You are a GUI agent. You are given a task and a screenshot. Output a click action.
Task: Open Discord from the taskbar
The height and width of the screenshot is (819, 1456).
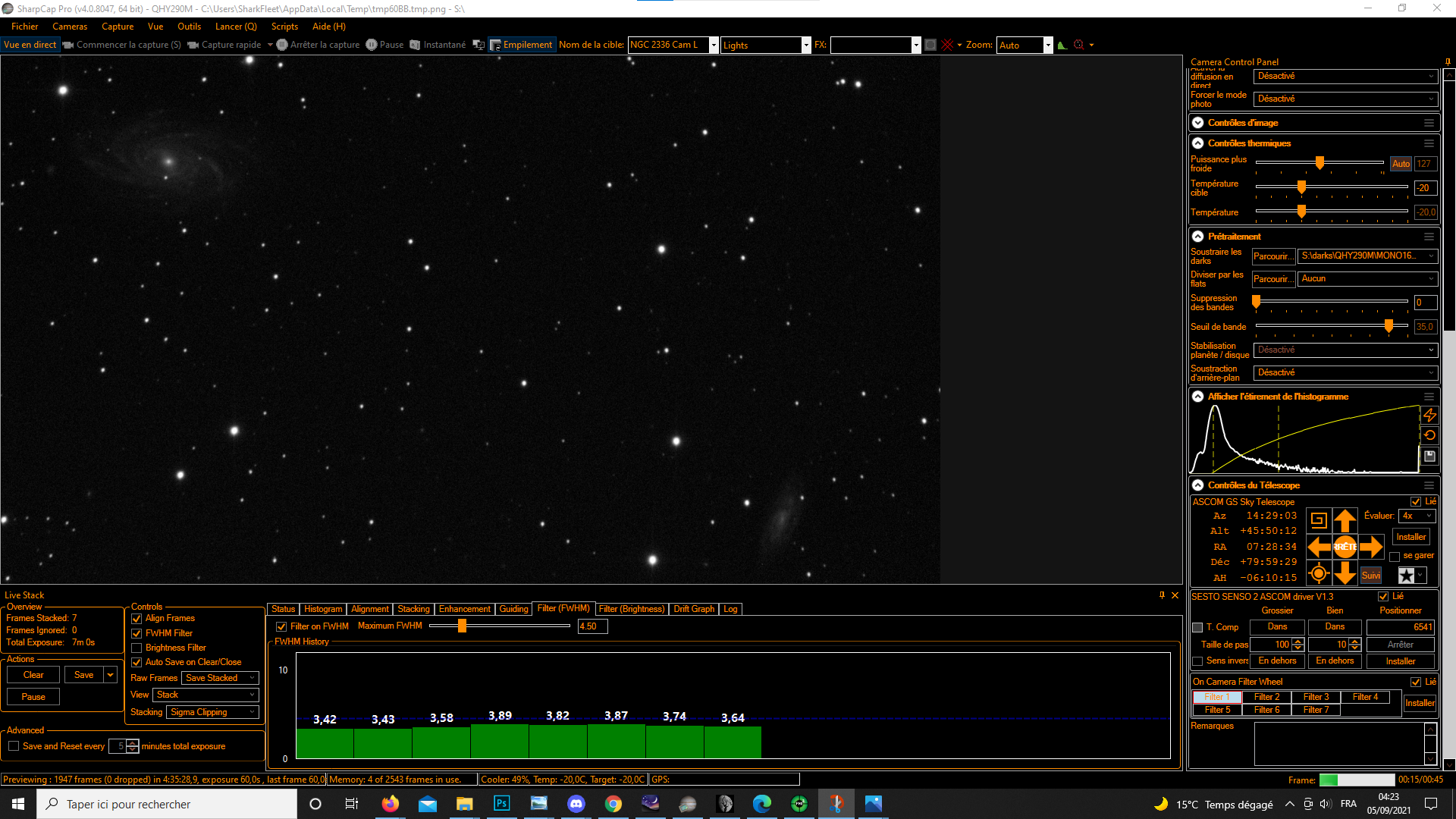pos(576,804)
